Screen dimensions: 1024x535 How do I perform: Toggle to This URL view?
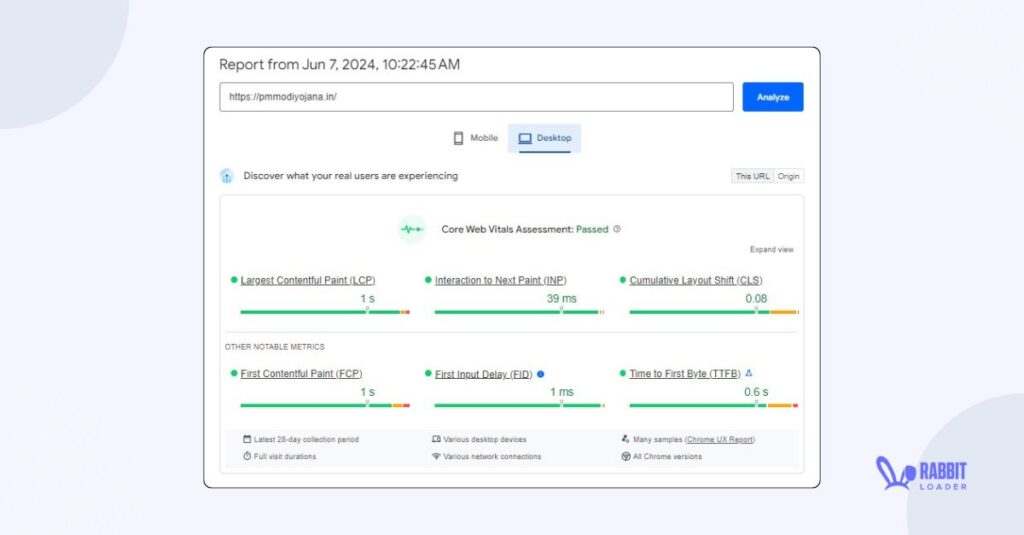pyautogui.click(x=752, y=176)
